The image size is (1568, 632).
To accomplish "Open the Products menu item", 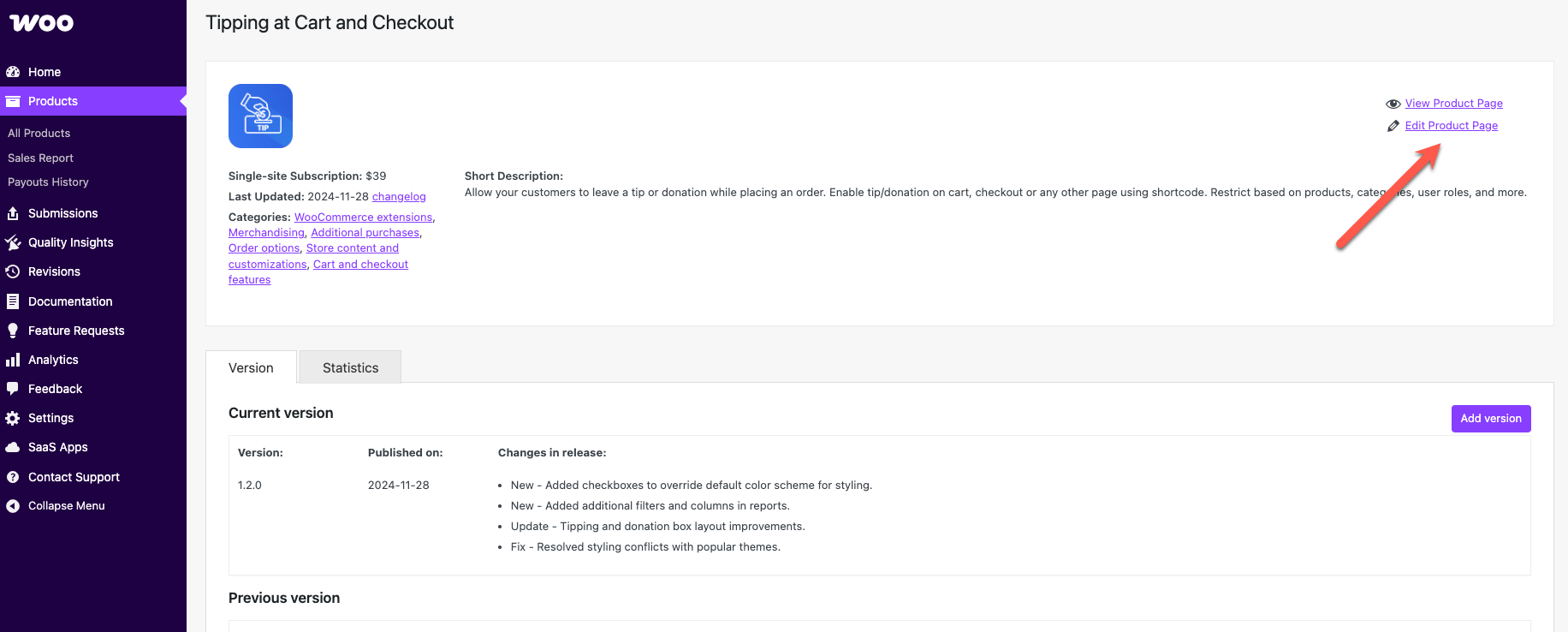I will point(93,101).
